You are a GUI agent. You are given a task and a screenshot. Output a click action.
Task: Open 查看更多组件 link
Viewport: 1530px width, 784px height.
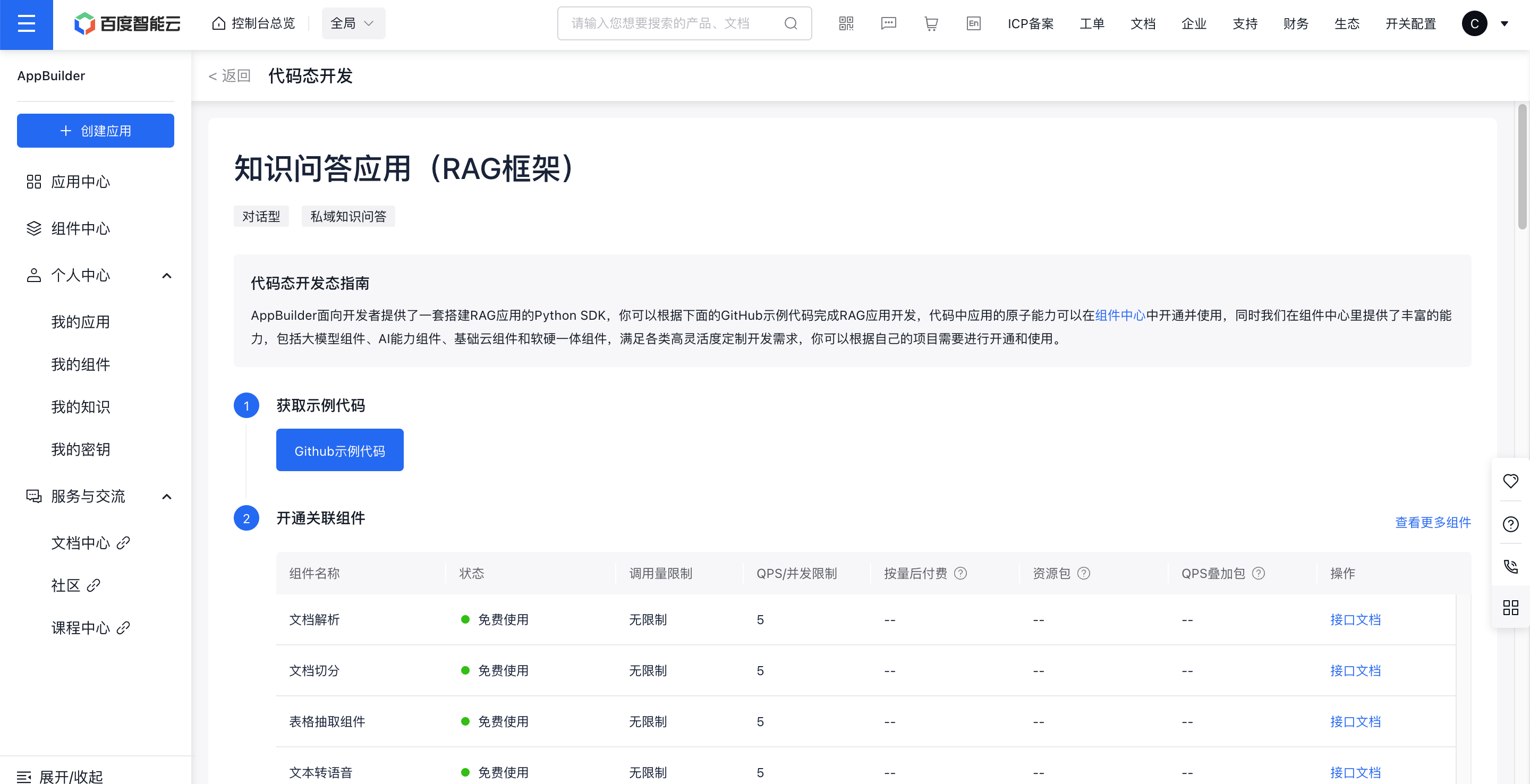coord(1433,522)
